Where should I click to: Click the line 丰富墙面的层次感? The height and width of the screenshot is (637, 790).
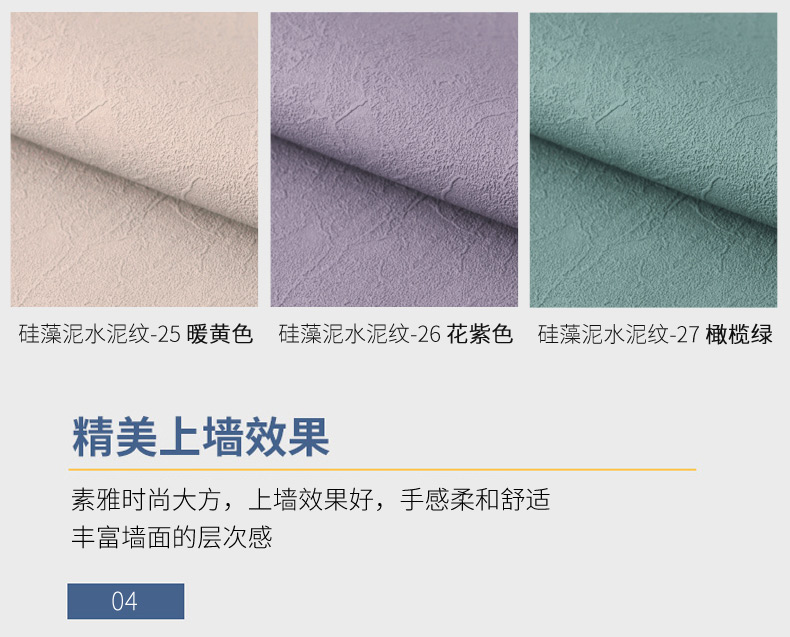(x=172, y=537)
